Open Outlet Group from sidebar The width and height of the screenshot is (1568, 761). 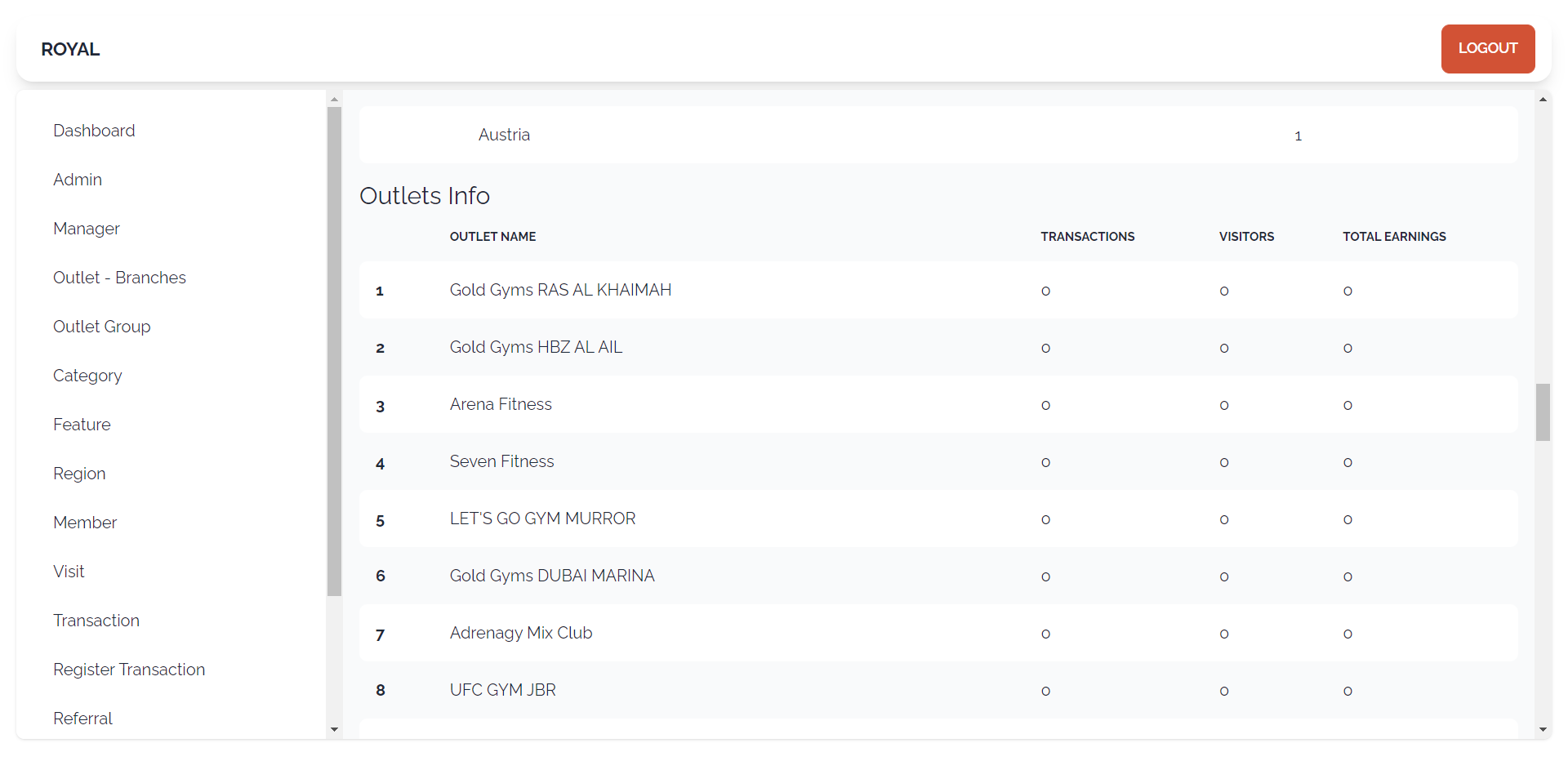(x=102, y=327)
